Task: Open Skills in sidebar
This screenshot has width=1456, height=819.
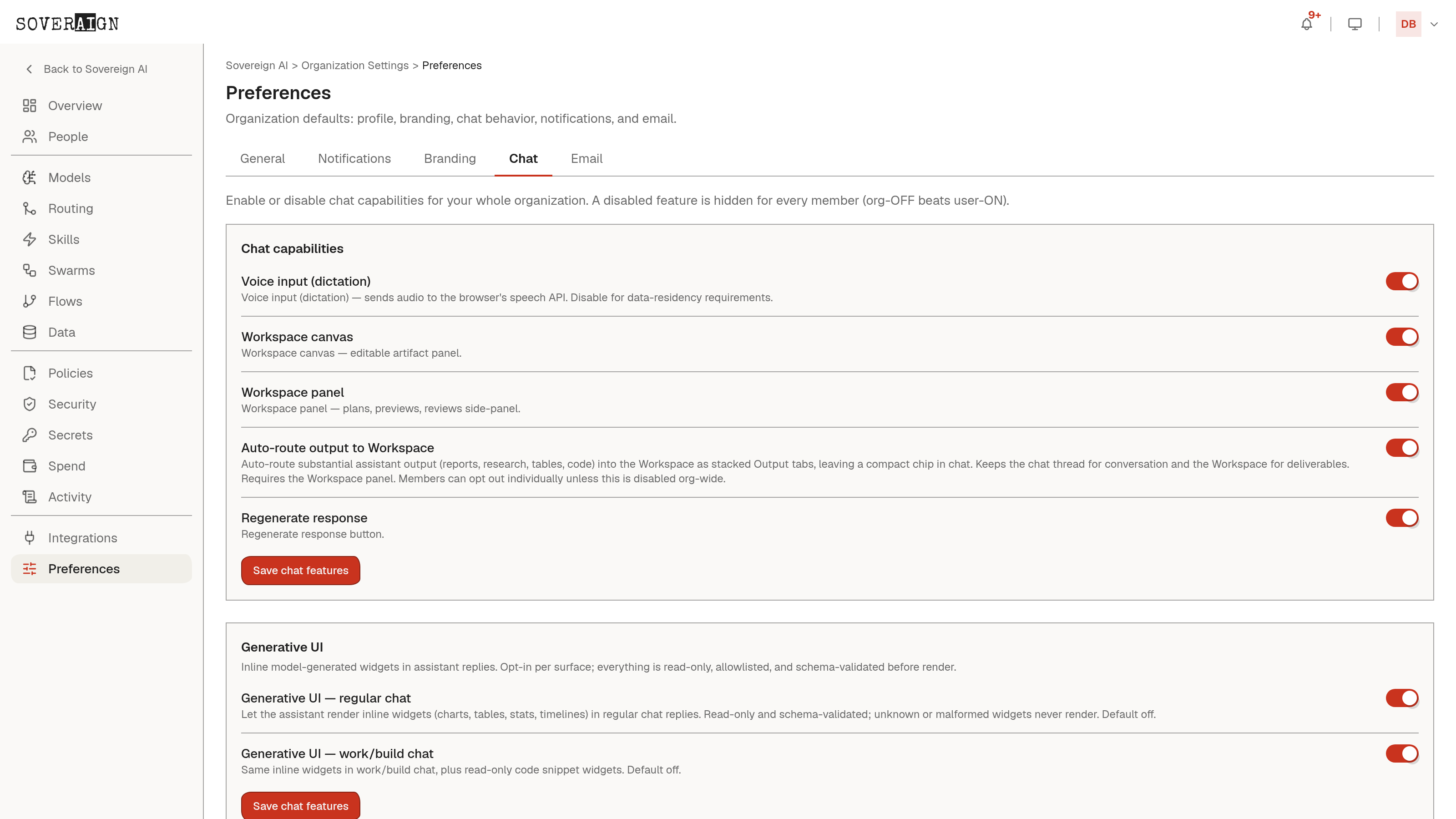Action: [x=101, y=240]
